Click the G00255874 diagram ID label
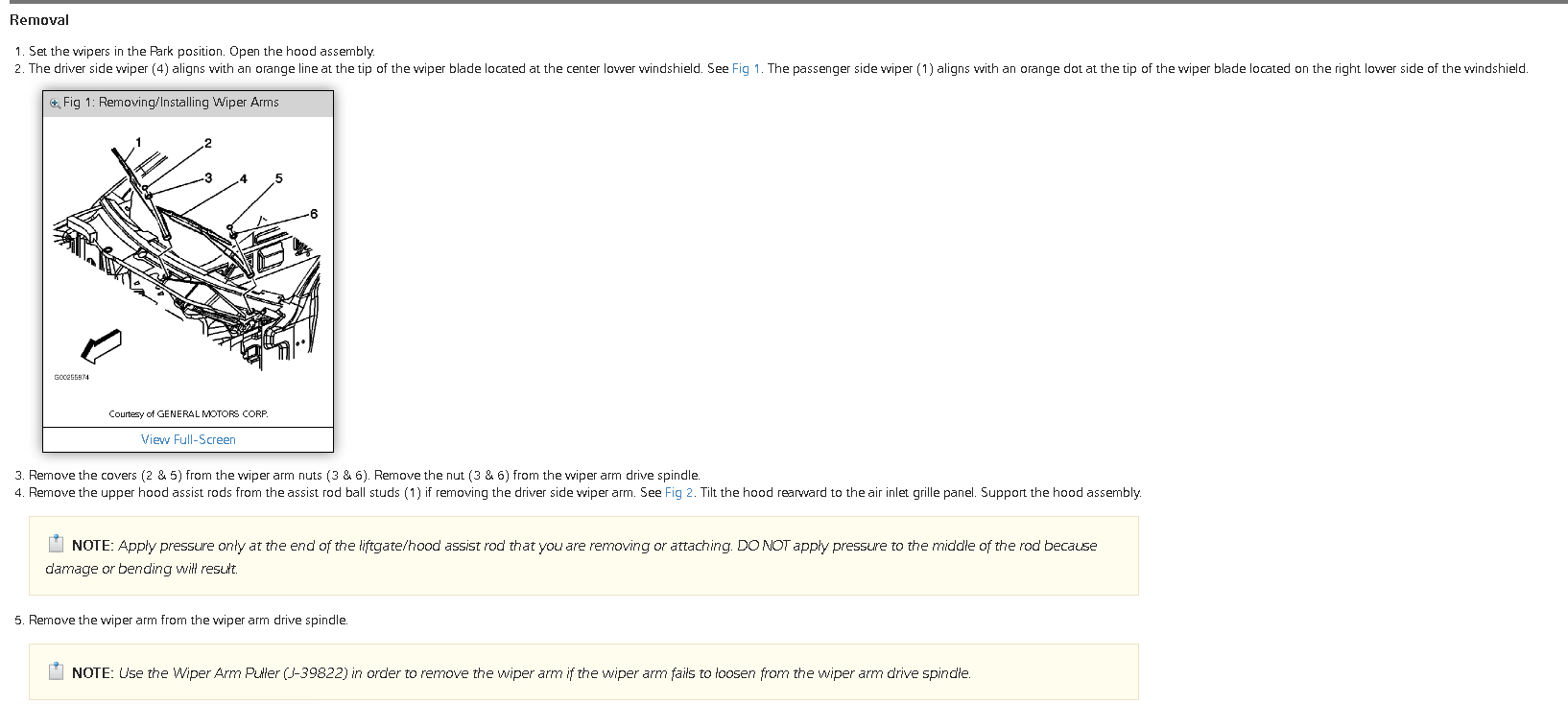The height and width of the screenshot is (704, 1568). [x=72, y=378]
